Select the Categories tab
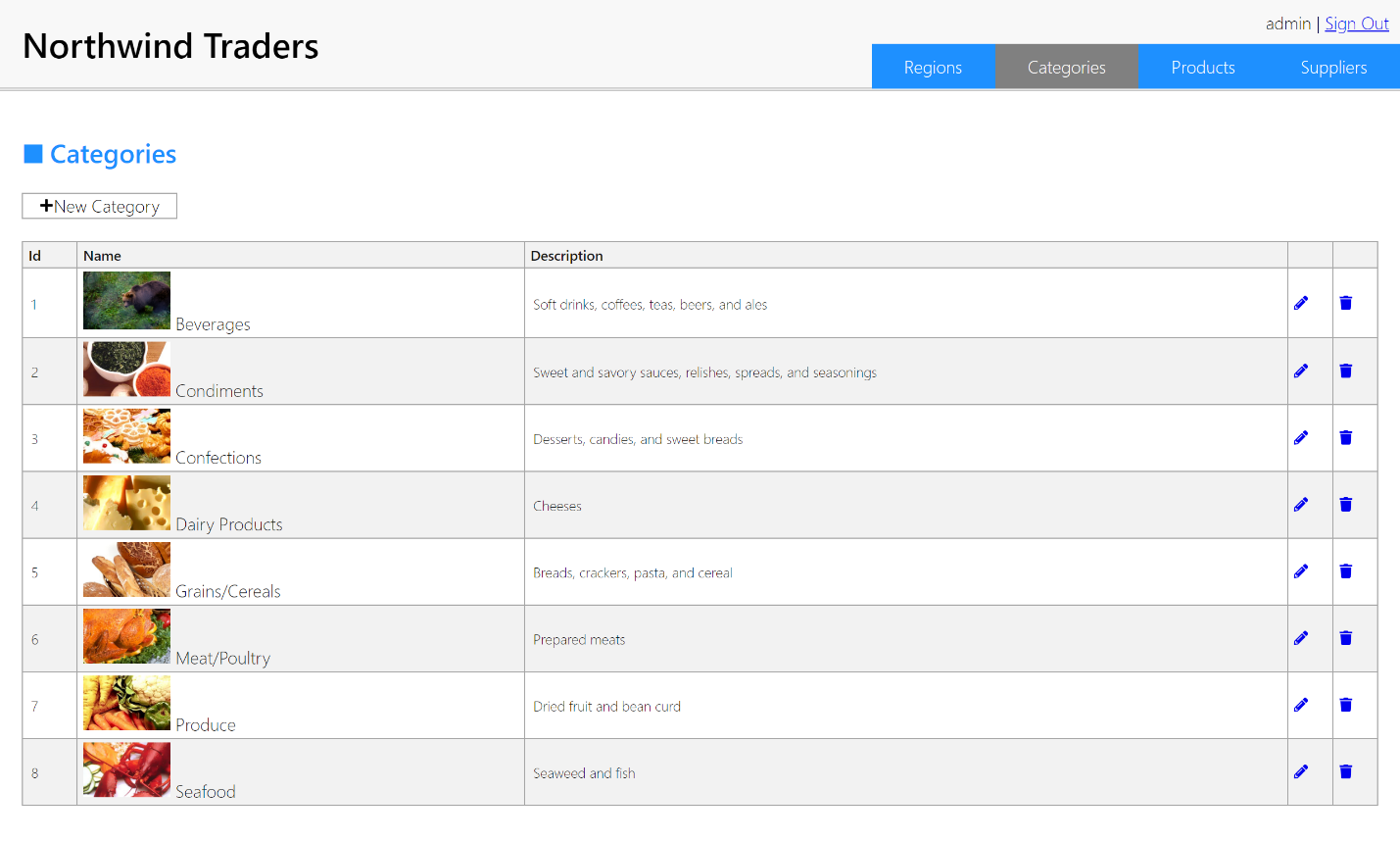This screenshot has width=1400, height=841. tap(1066, 67)
